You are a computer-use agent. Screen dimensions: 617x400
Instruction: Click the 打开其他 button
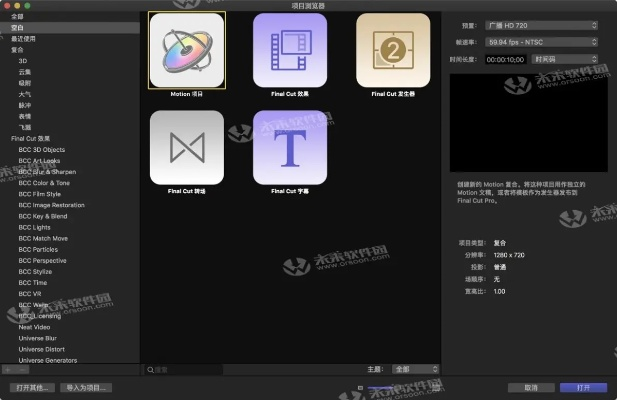coord(30,387)
